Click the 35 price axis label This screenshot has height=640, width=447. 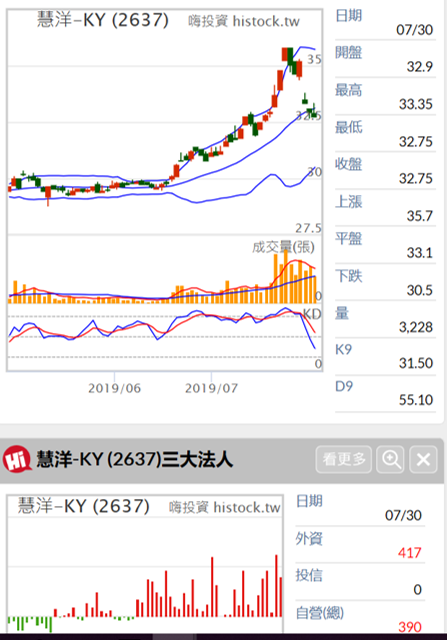point(314,60)
